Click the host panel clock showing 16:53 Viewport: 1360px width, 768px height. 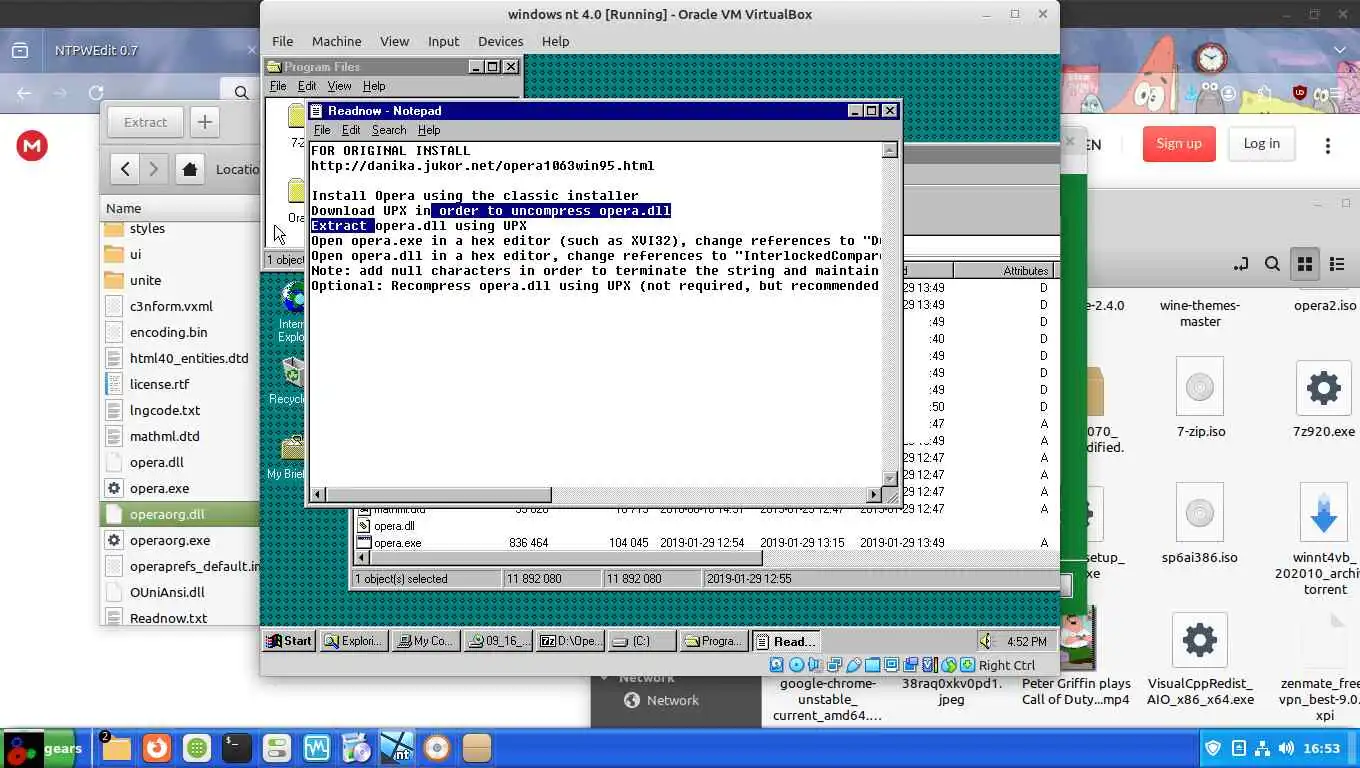1321,748
